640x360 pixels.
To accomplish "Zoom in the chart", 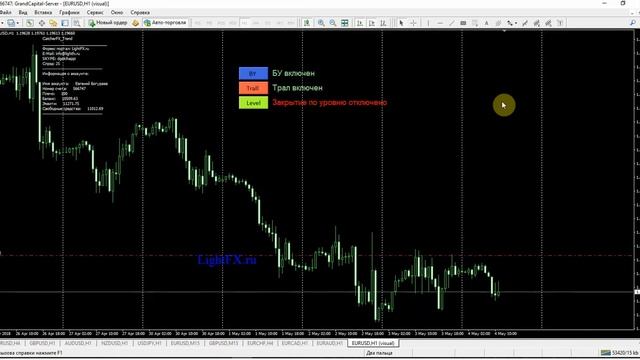I will 321,23.
